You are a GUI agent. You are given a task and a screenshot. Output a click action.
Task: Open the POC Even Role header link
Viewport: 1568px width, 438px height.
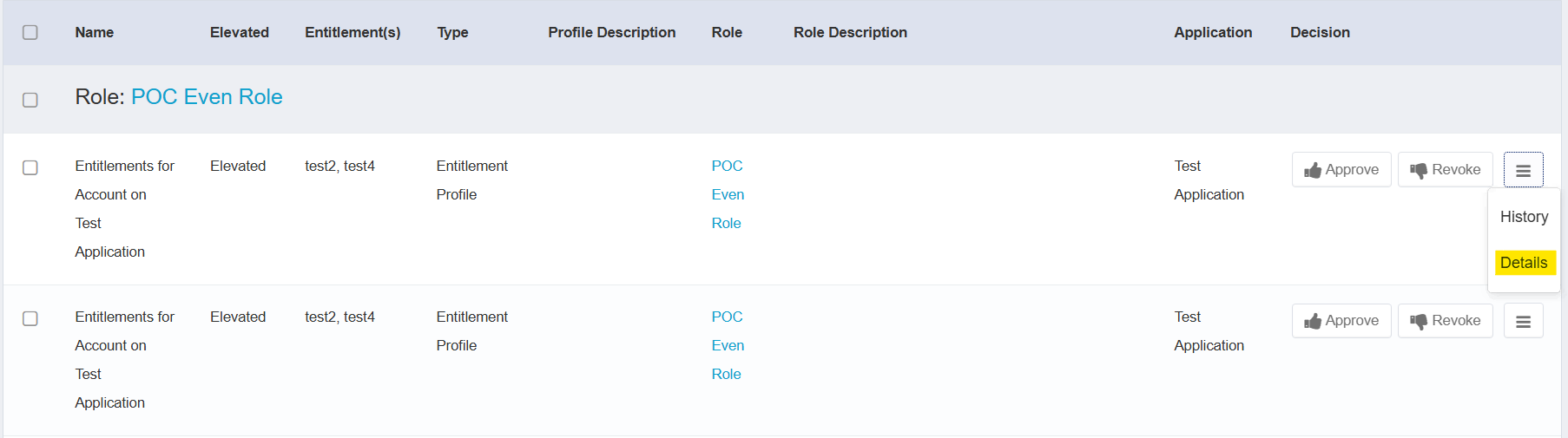pos(207,97)
